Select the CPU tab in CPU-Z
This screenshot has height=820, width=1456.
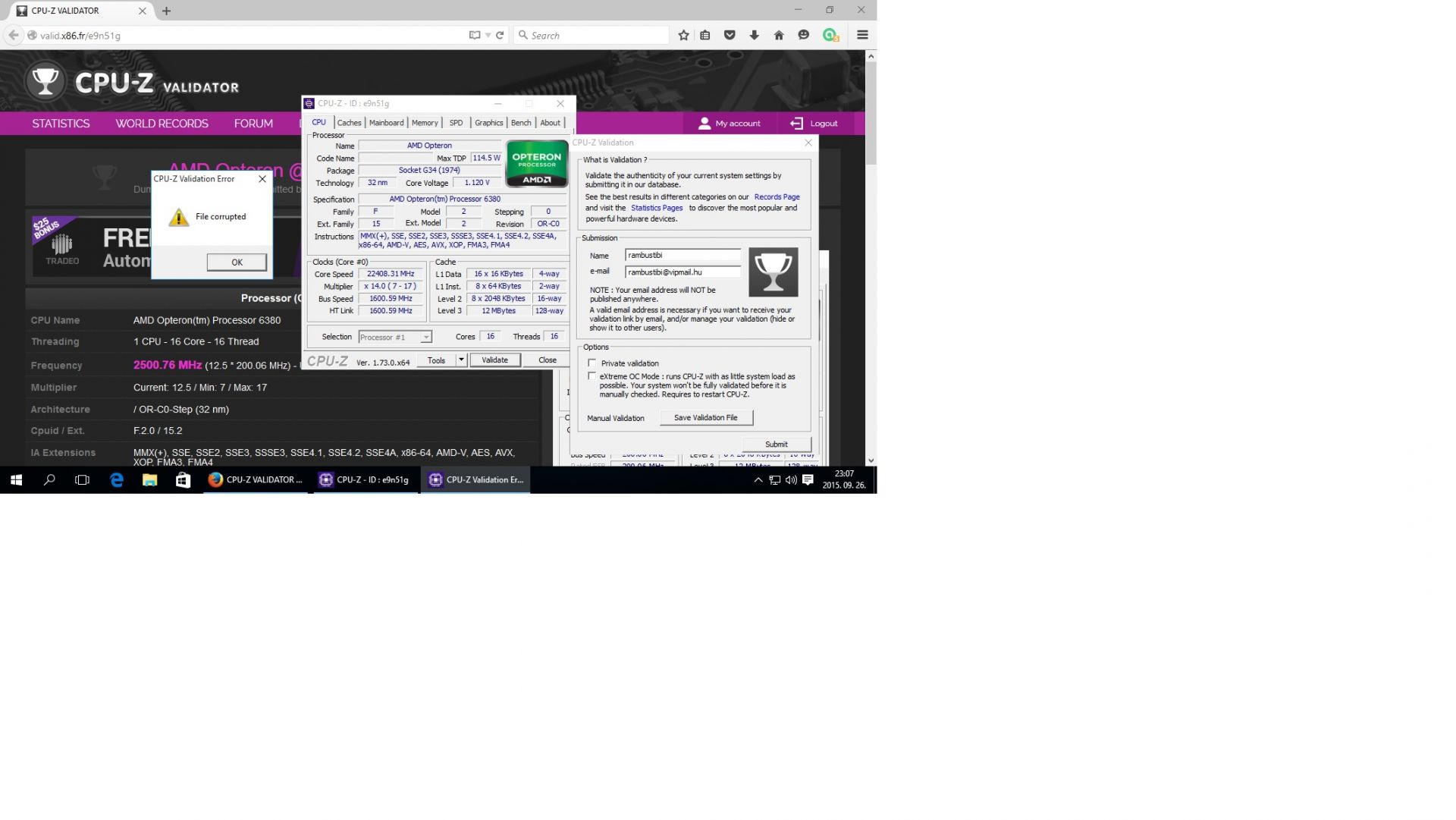(x=318, y=122)
